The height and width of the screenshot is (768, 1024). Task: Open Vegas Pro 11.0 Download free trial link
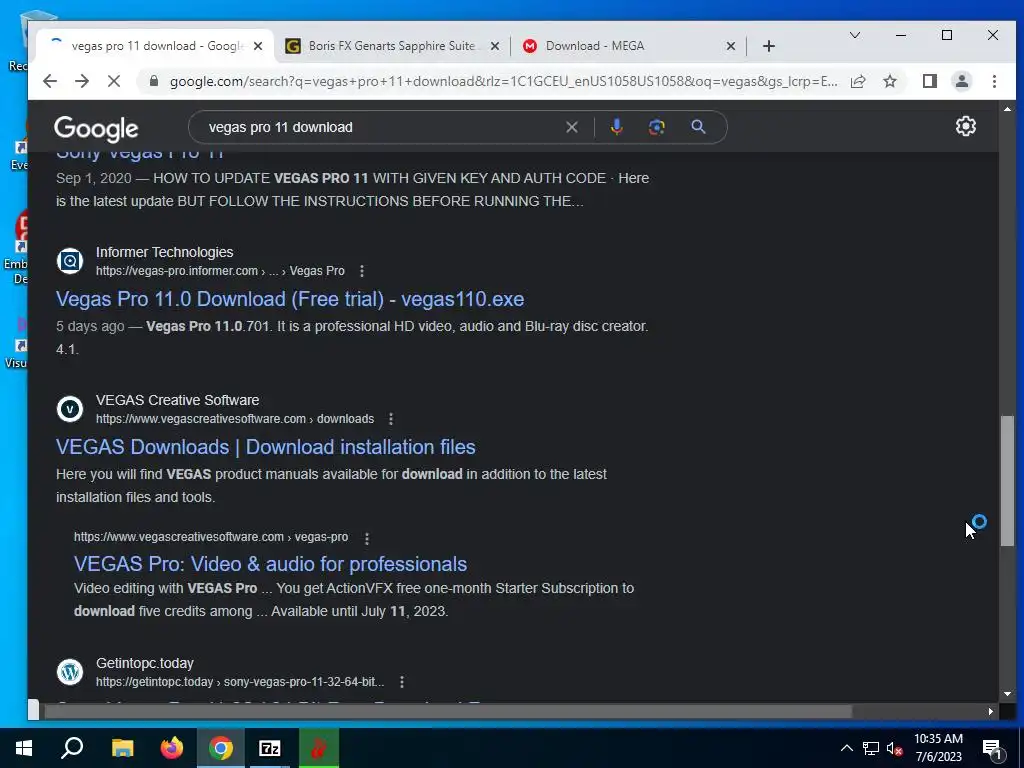[290, 299]
